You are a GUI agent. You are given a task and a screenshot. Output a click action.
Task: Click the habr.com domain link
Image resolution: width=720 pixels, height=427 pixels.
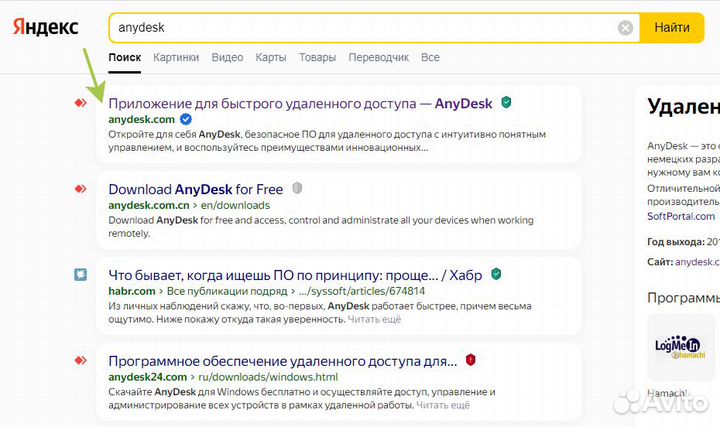(x=132, y=291)
